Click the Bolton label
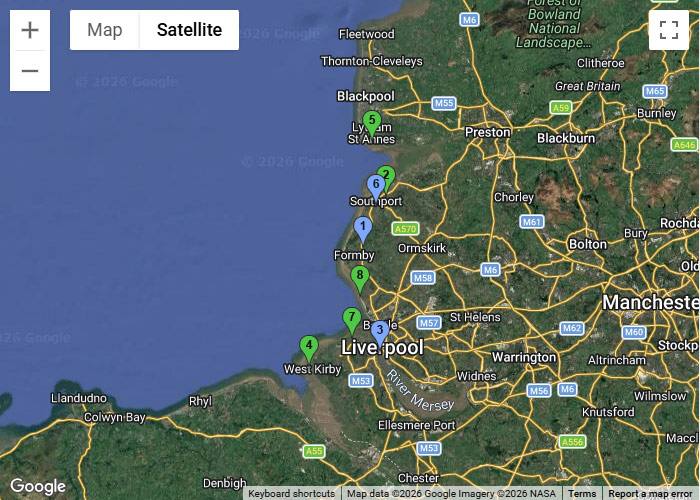This screenshot has height=500, width=700. [588, 244]
